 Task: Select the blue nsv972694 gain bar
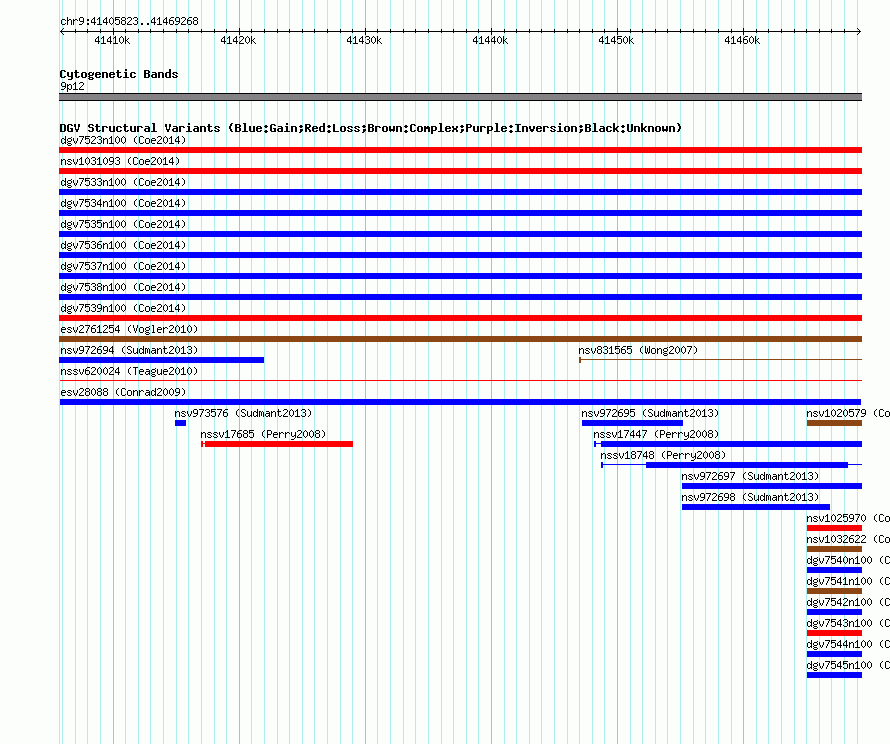click(161, 360)
